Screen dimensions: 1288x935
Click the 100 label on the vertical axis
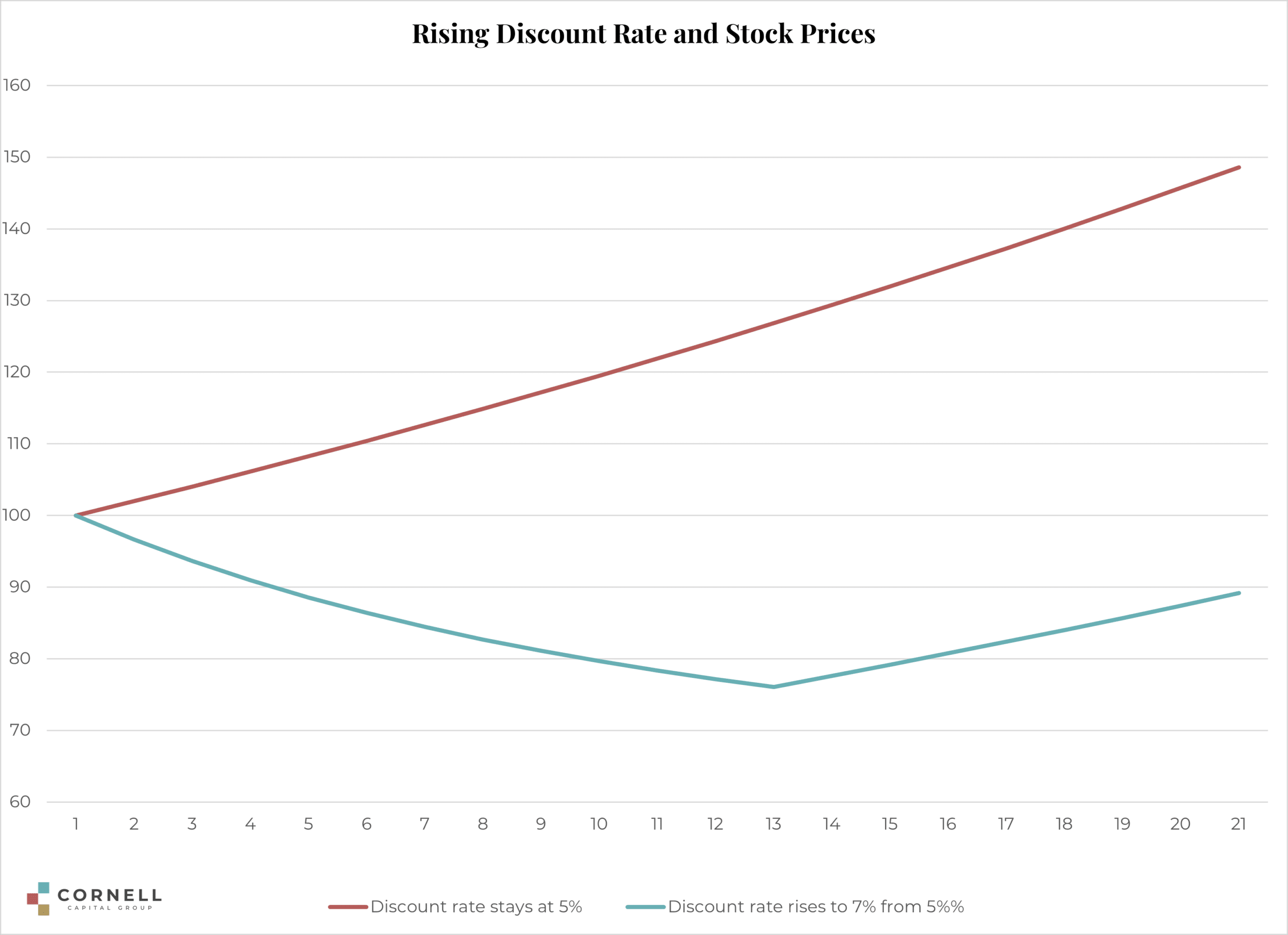[x=17, y=515]
